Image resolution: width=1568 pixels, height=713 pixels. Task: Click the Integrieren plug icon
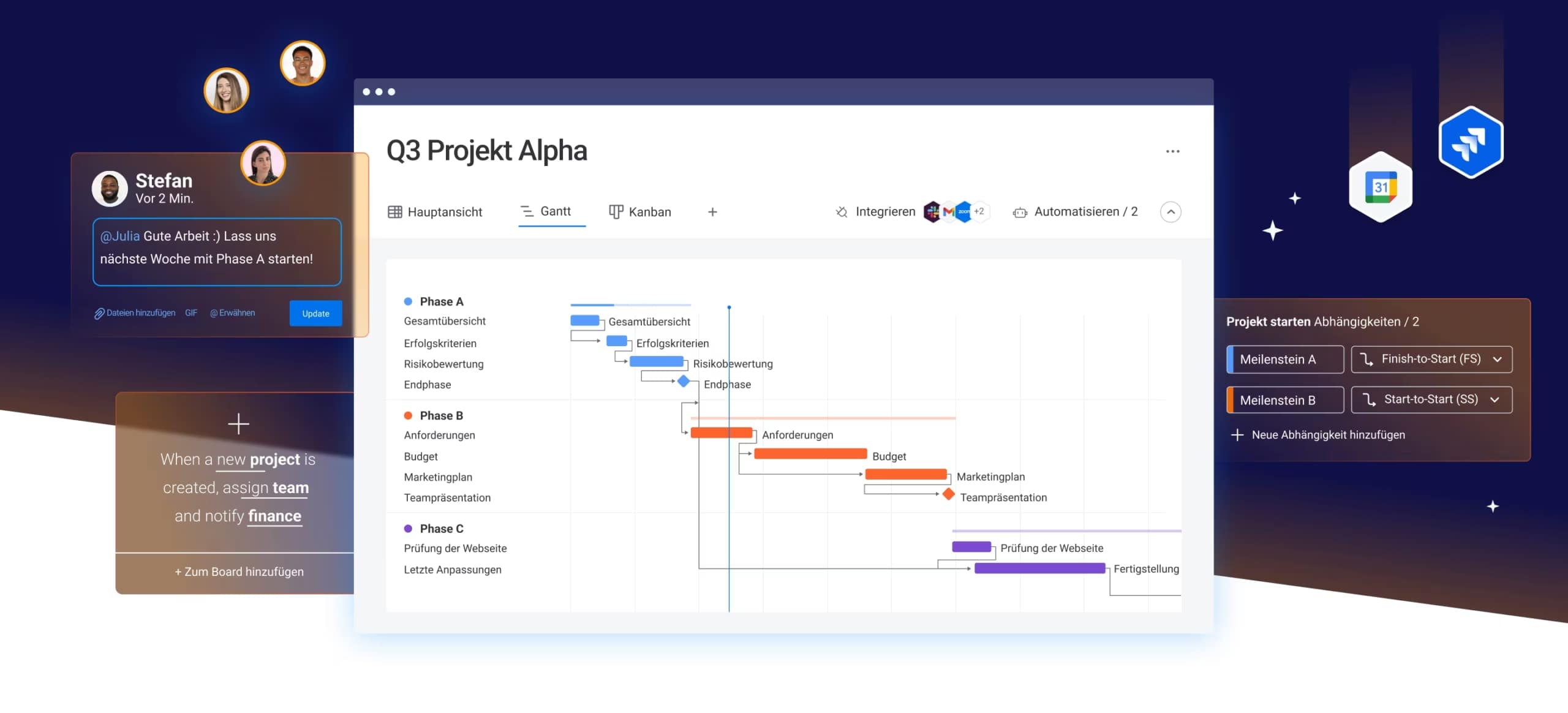tap(842, 211)
